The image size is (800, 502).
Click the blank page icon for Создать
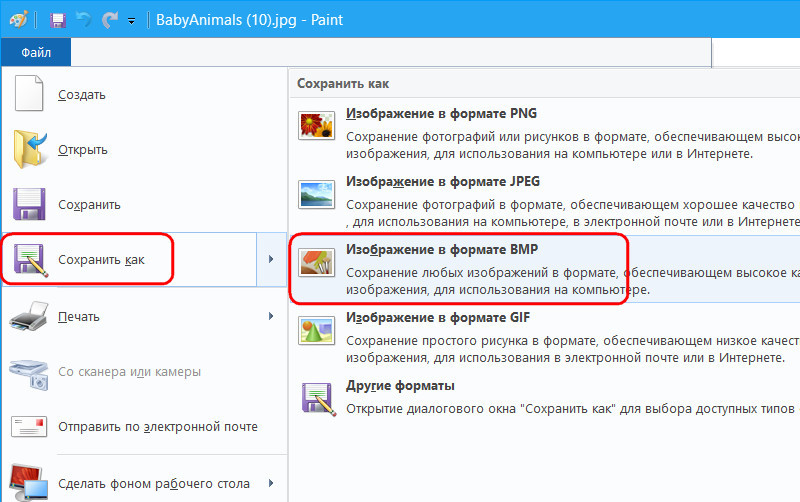30,95
